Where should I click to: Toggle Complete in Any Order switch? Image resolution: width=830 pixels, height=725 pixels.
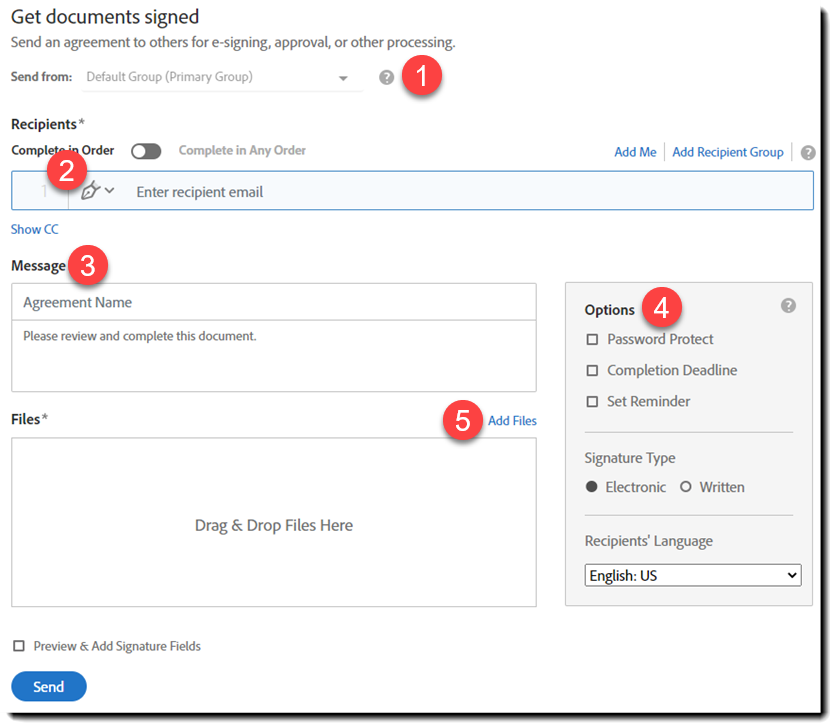coord(146,150)
